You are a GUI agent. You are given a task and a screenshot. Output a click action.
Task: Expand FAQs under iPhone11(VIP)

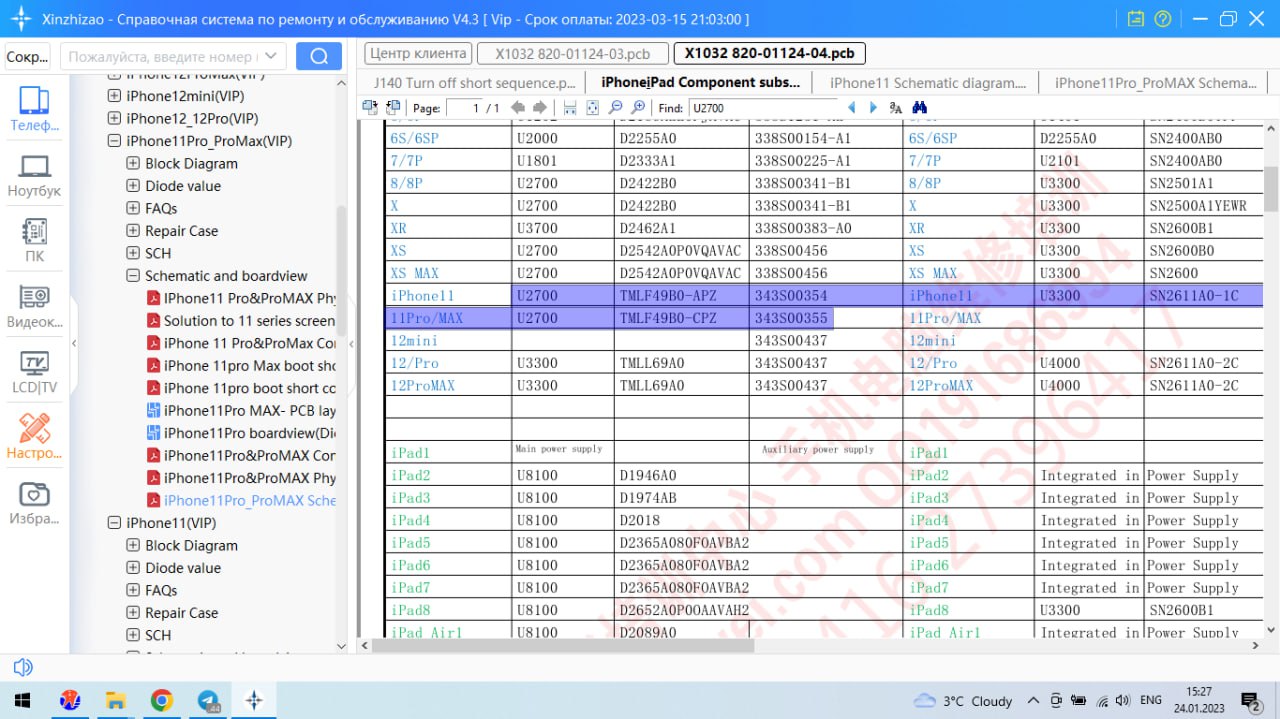click(133, 591)
